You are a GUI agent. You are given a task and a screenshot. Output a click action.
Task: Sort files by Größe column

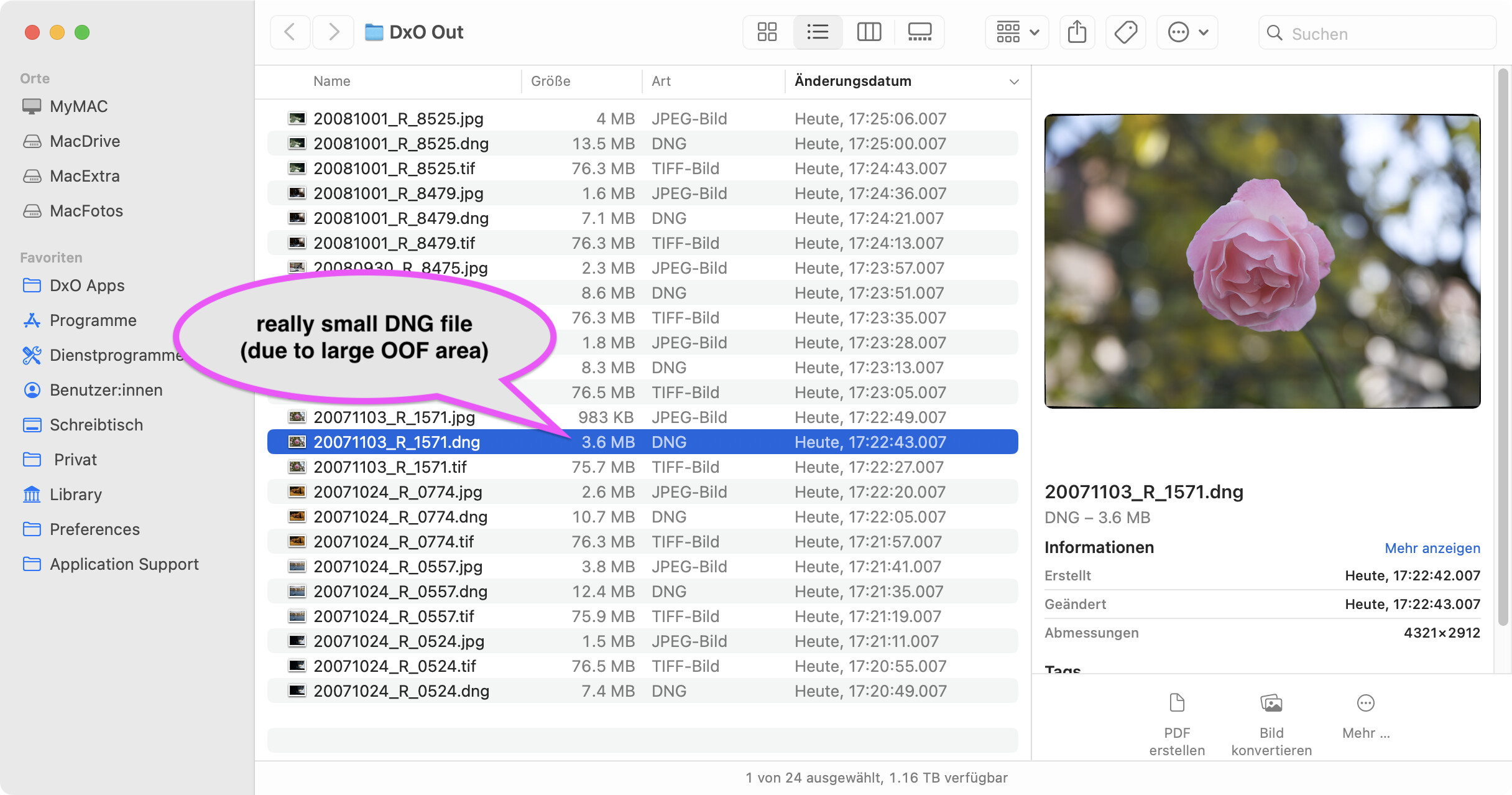(x=551, y=81)
